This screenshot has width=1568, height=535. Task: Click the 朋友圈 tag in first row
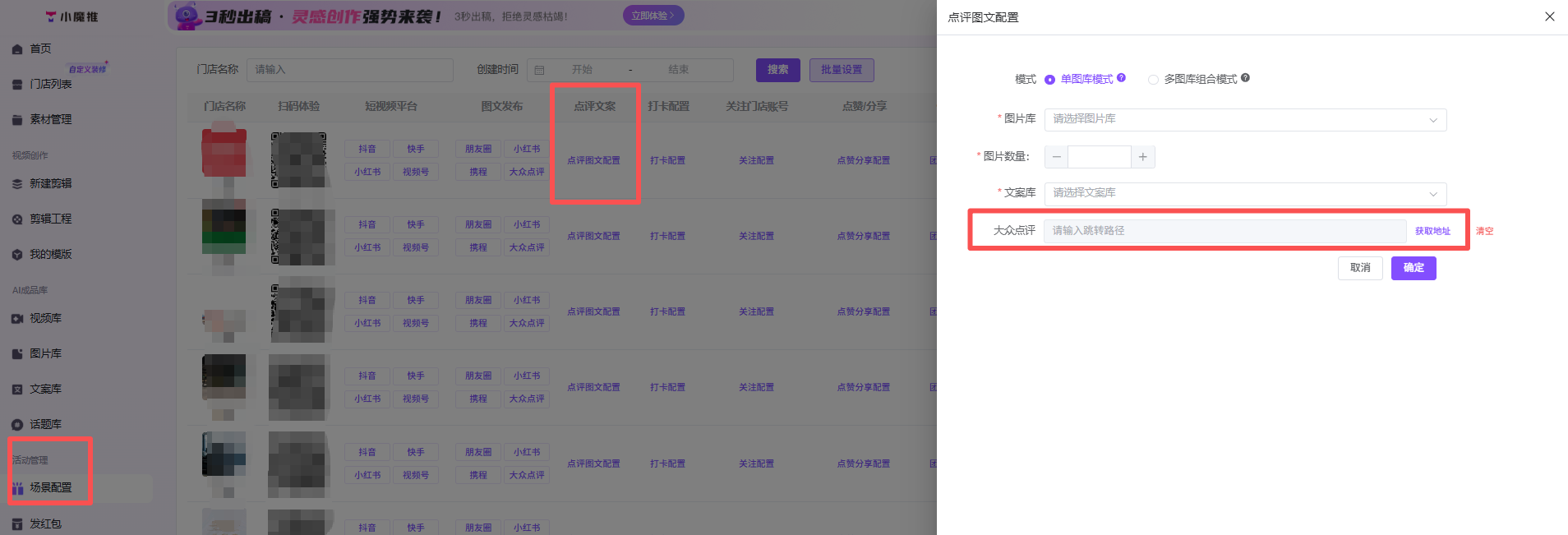[x=478, y=150]
